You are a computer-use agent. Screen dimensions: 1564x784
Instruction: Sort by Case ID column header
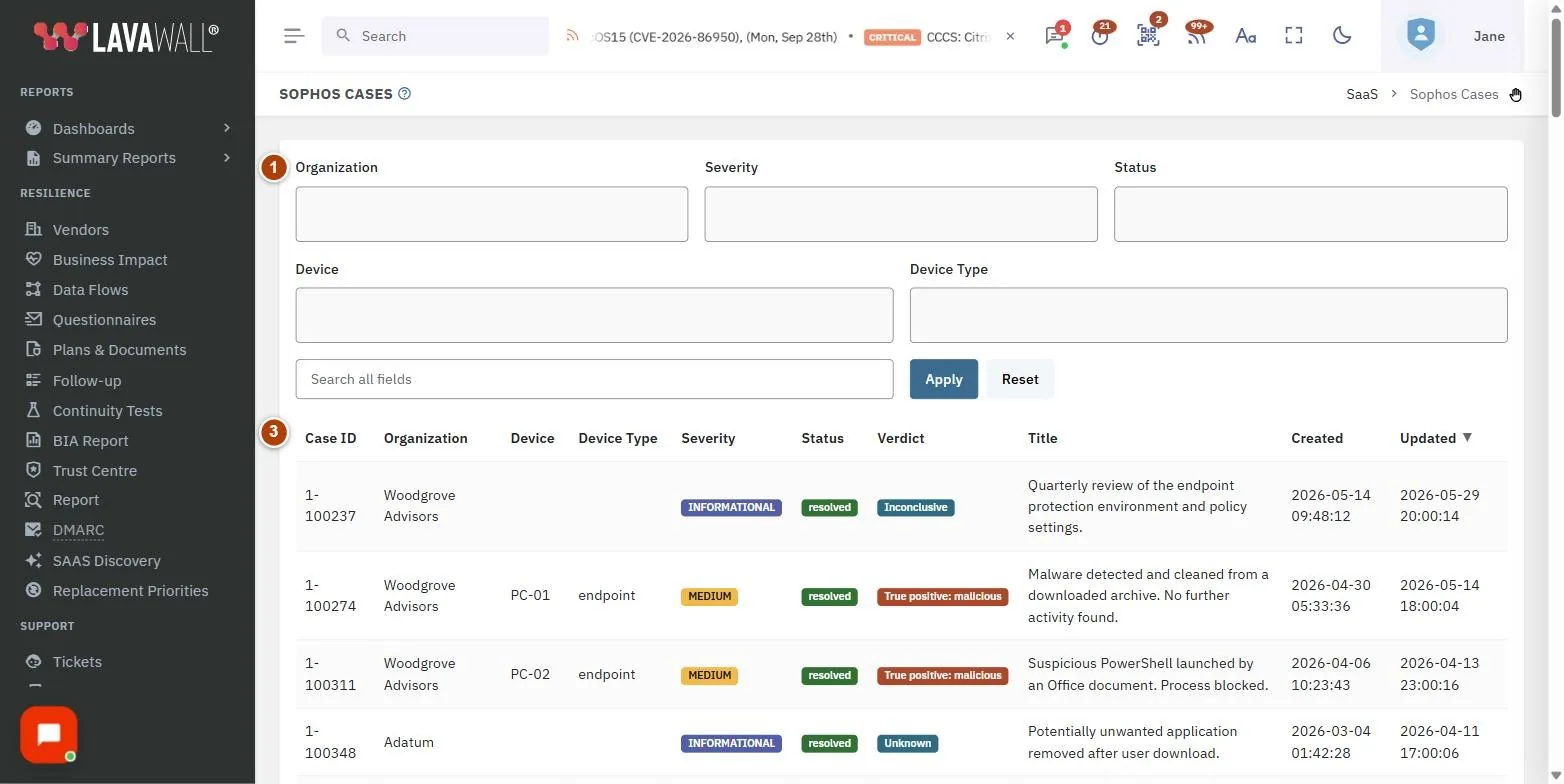point(330,438)
